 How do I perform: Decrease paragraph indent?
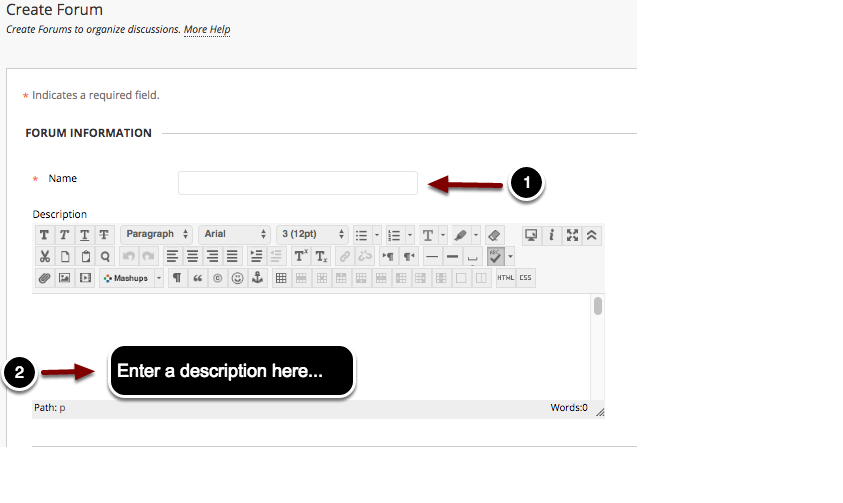(x=276, y=256)
